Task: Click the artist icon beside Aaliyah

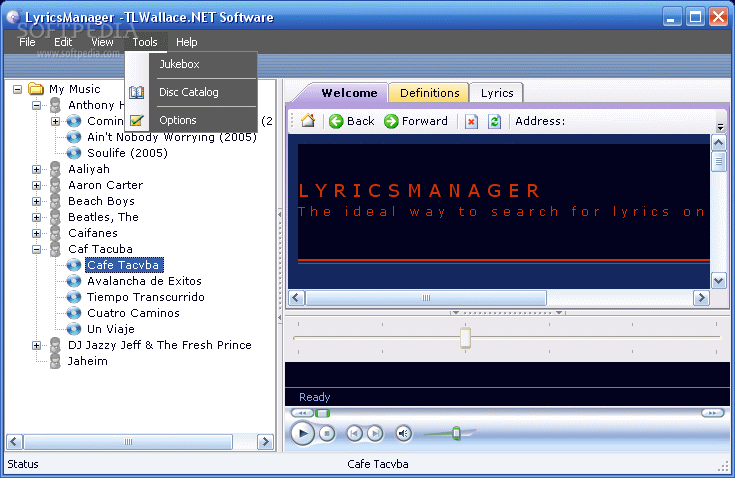Action: (55, 169)
